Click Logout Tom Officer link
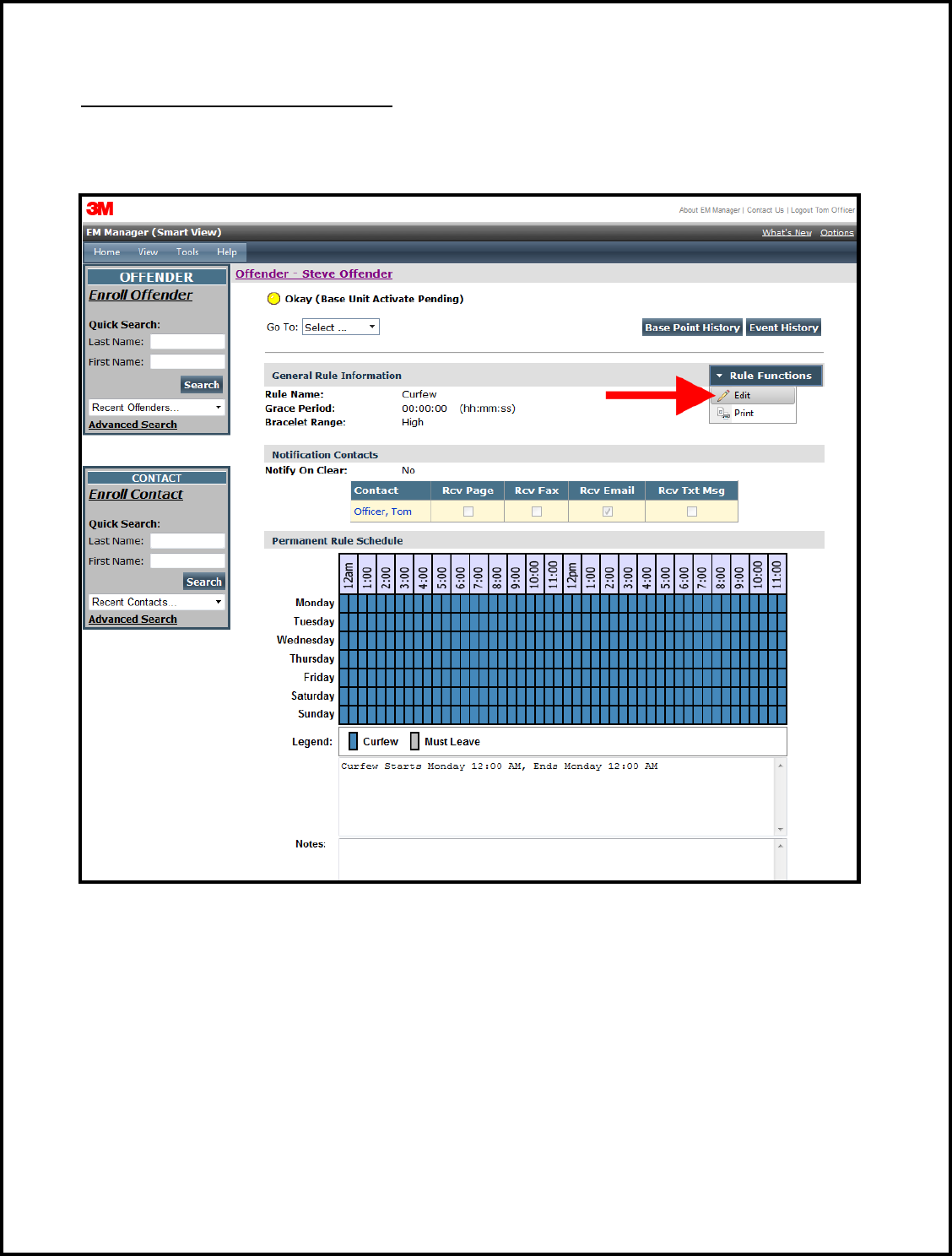The height and width of the screenshot is (1256, 952). [823, 210]
